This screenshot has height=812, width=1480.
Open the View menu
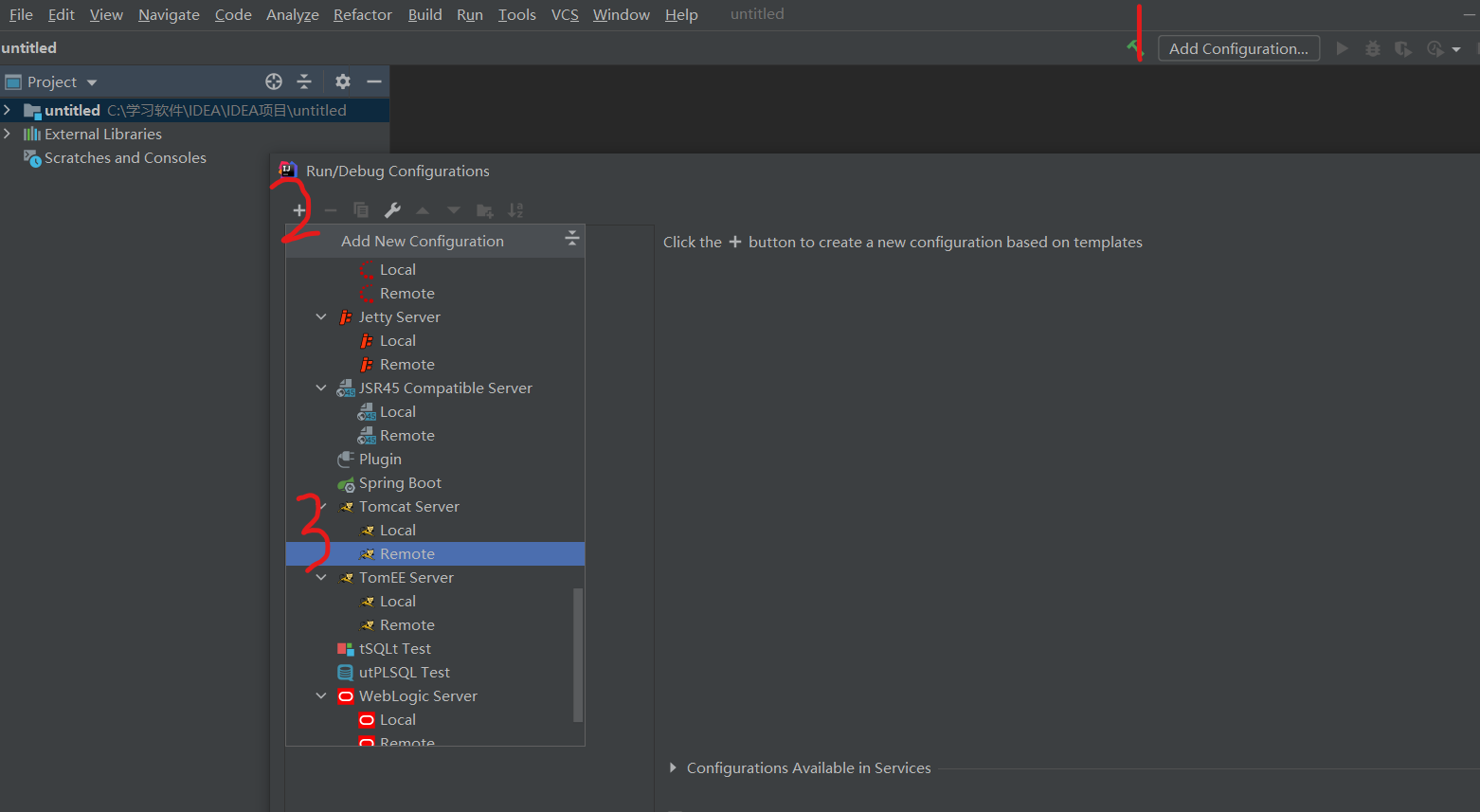(106, 14)
